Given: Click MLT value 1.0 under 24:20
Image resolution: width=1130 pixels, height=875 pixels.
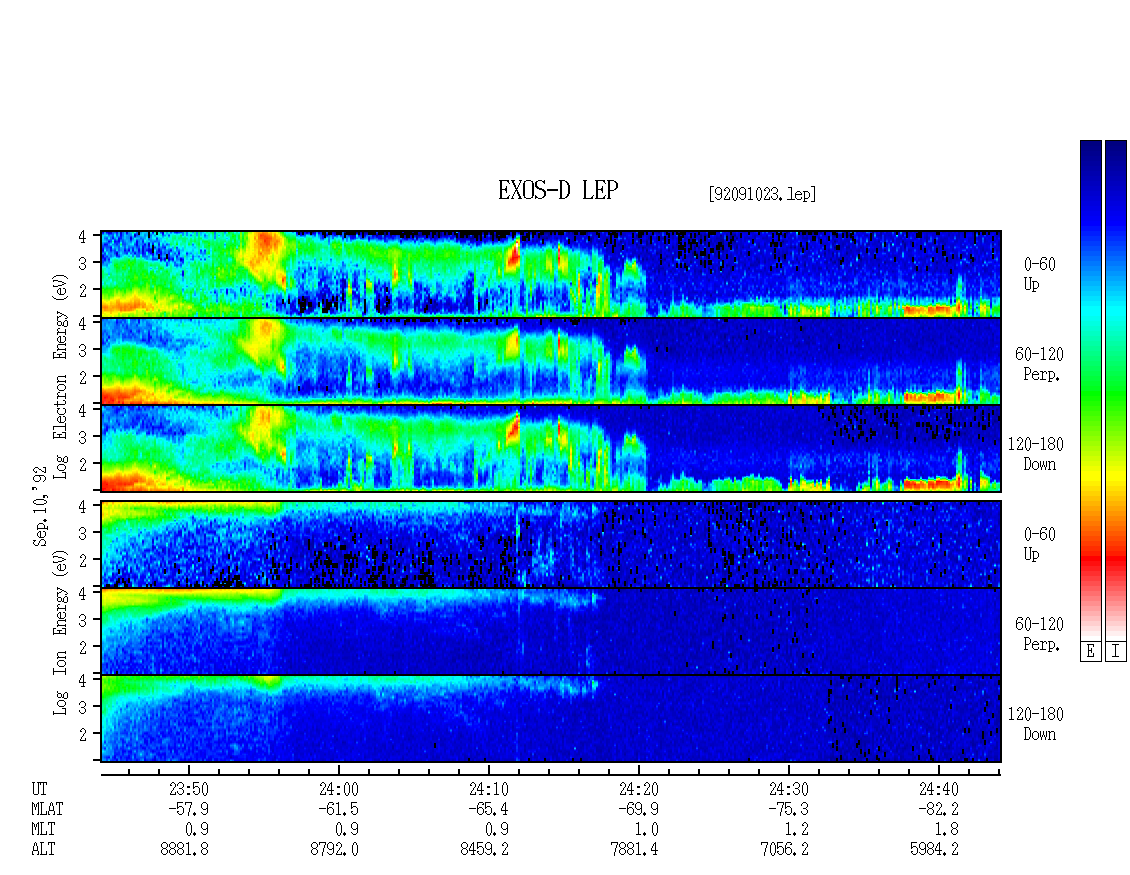Looking at the screenshot, I should [x=647, y=830].
